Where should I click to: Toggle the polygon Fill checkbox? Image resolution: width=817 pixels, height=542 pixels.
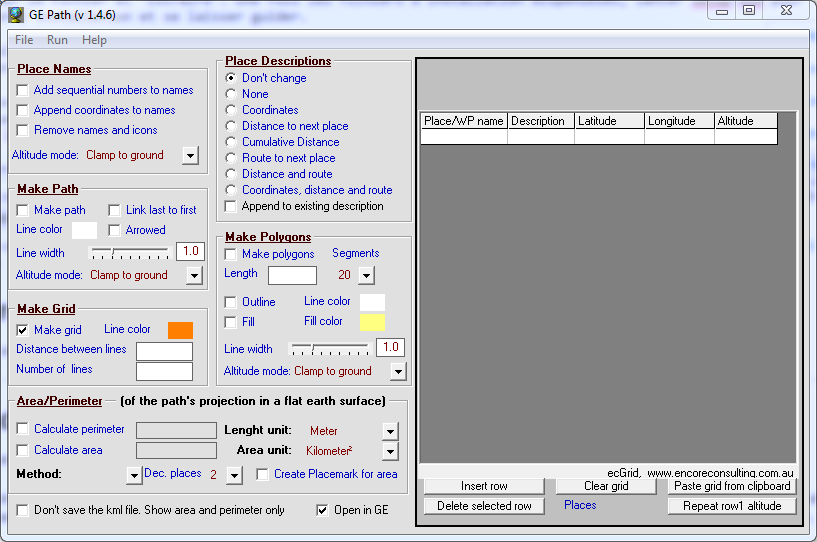pos(230,322)
